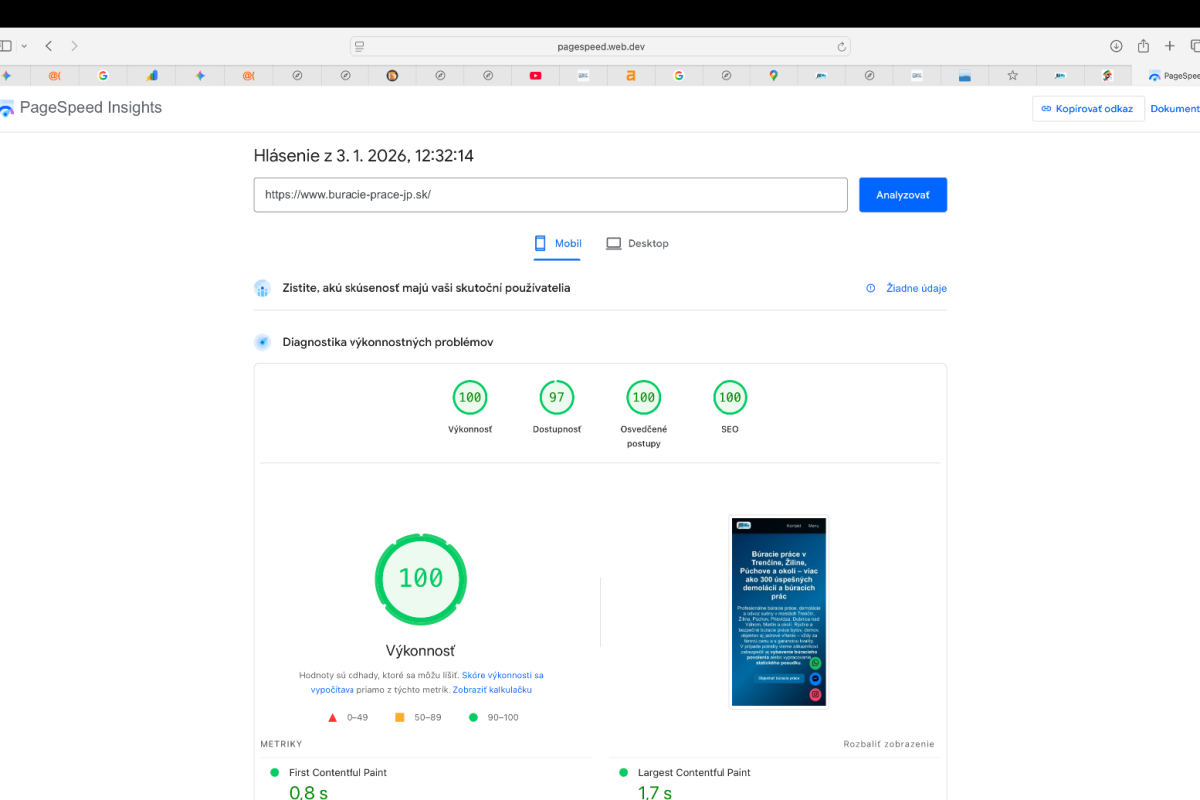Viewport: 1200px width, 800px height.
Task: Click the 100 SEO score gauge
Action: pos(730,398)
